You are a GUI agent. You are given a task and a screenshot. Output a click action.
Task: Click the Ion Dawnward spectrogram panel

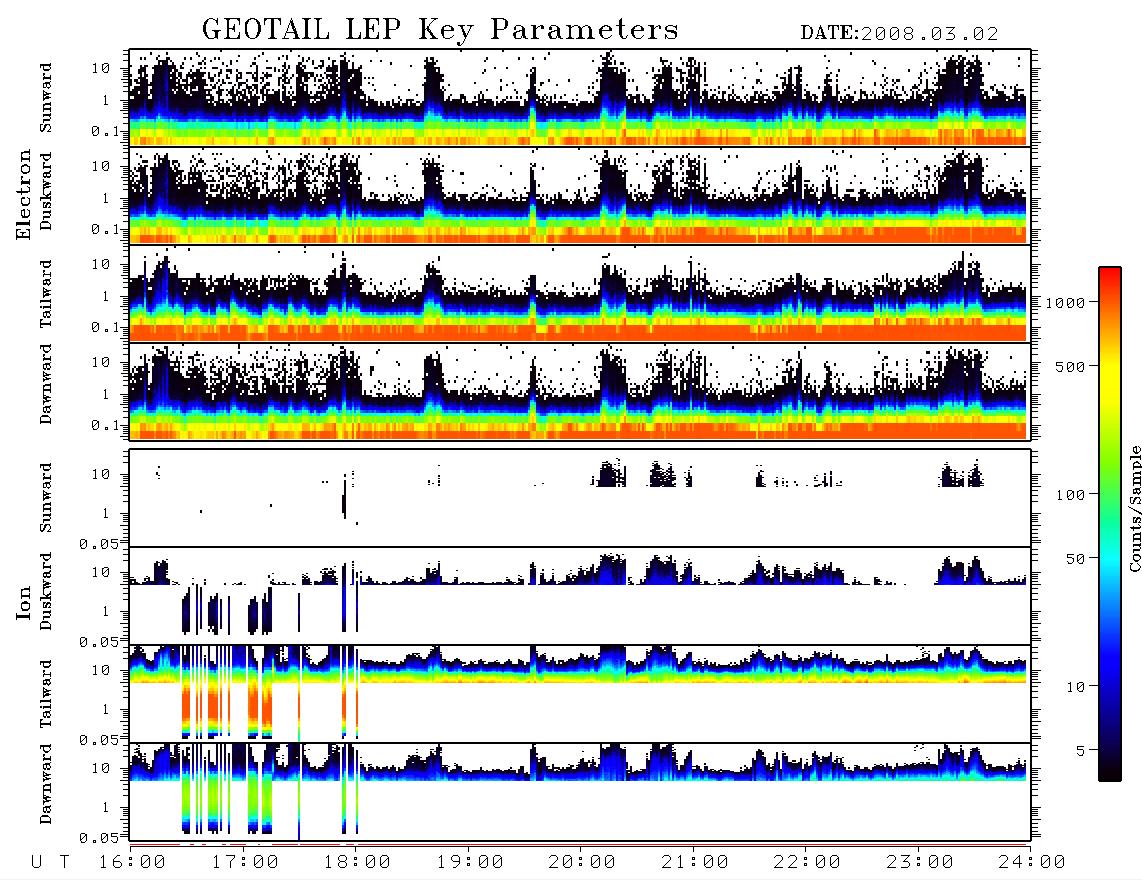tap(580, 792)
